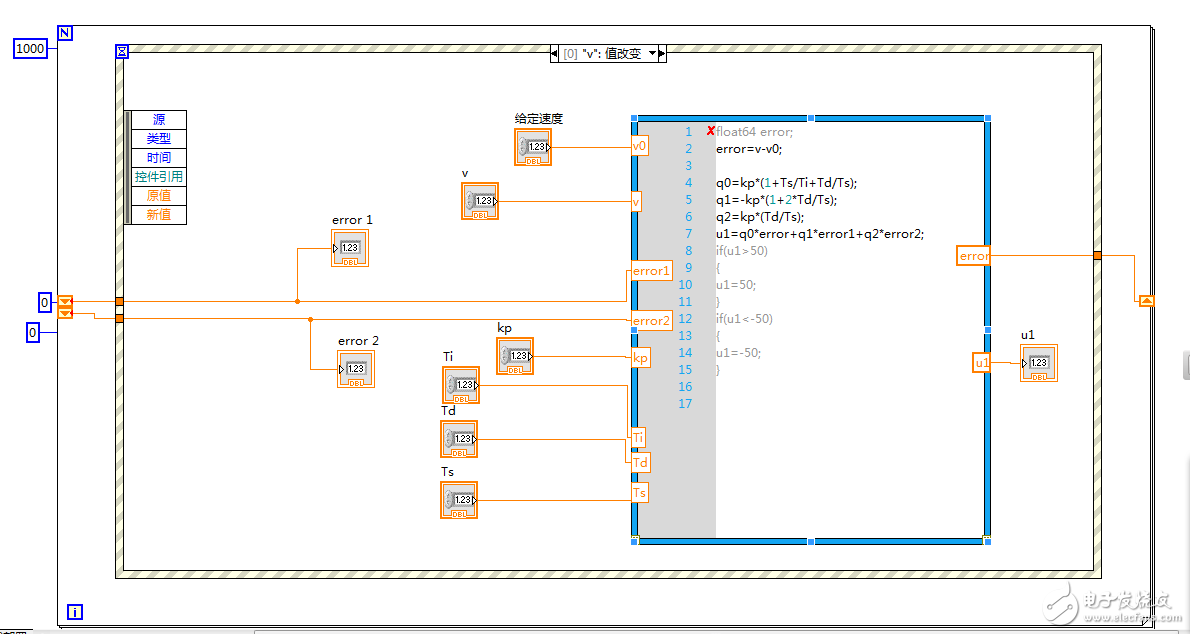Select the kp input node
Screen dimensions: 1190x634
click(x=641, y=358)
